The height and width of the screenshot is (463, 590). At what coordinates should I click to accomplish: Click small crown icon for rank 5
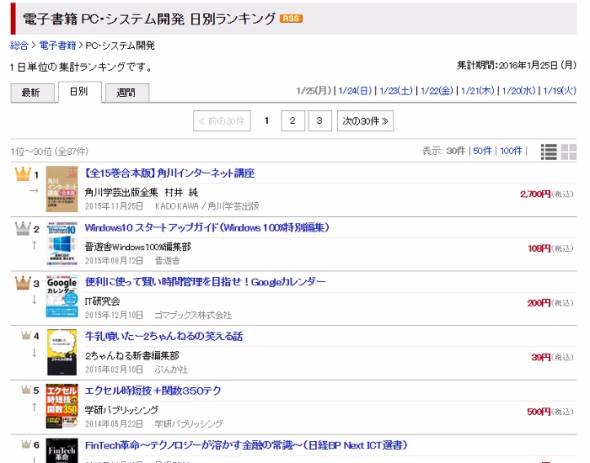[x=26, y=390]
